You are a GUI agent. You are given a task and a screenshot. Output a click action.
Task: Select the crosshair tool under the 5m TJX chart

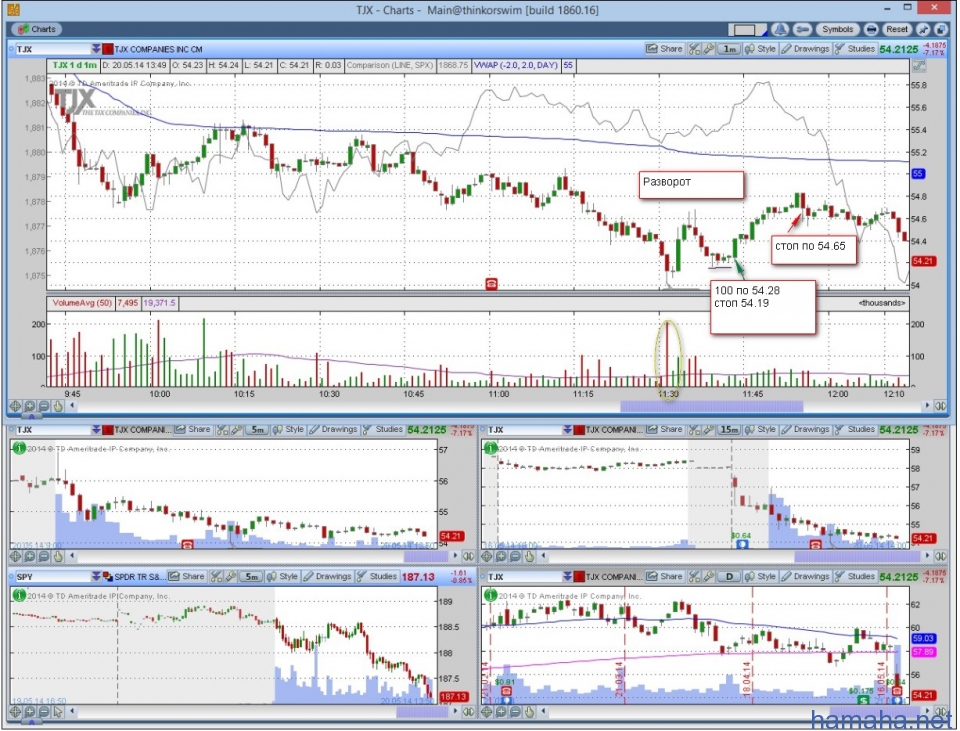point(15,556)
